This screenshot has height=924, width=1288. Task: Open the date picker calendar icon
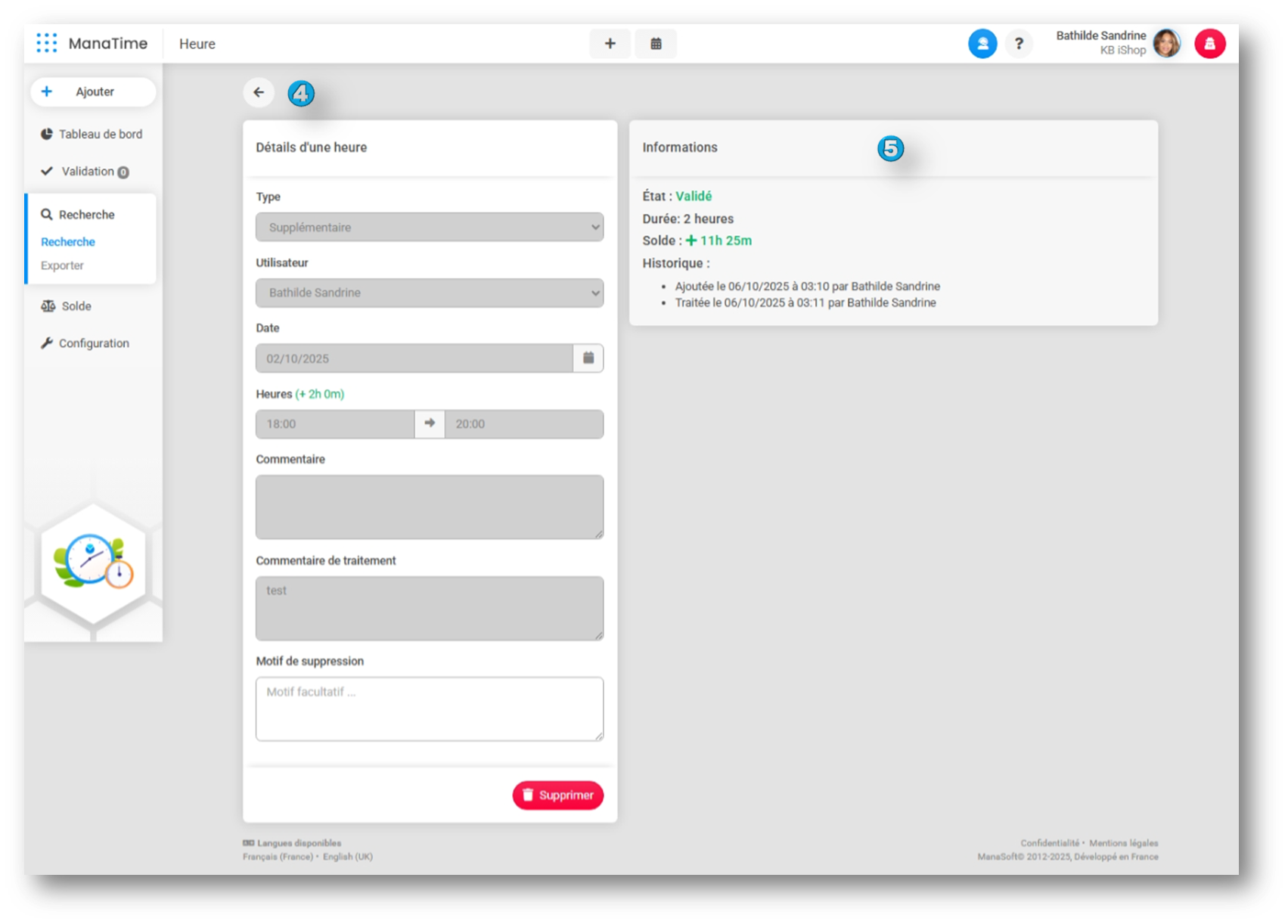point(588,358)
